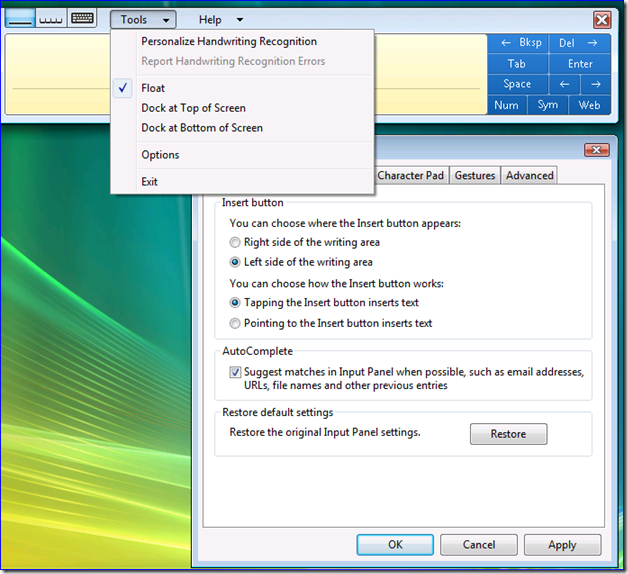Open the Sym symbols keypad
The width and height of the screenshot is (628, 574).
click(x=547, y=105)
